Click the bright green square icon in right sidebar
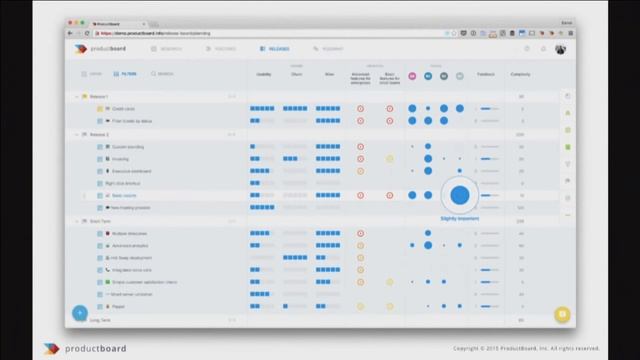 568,147
